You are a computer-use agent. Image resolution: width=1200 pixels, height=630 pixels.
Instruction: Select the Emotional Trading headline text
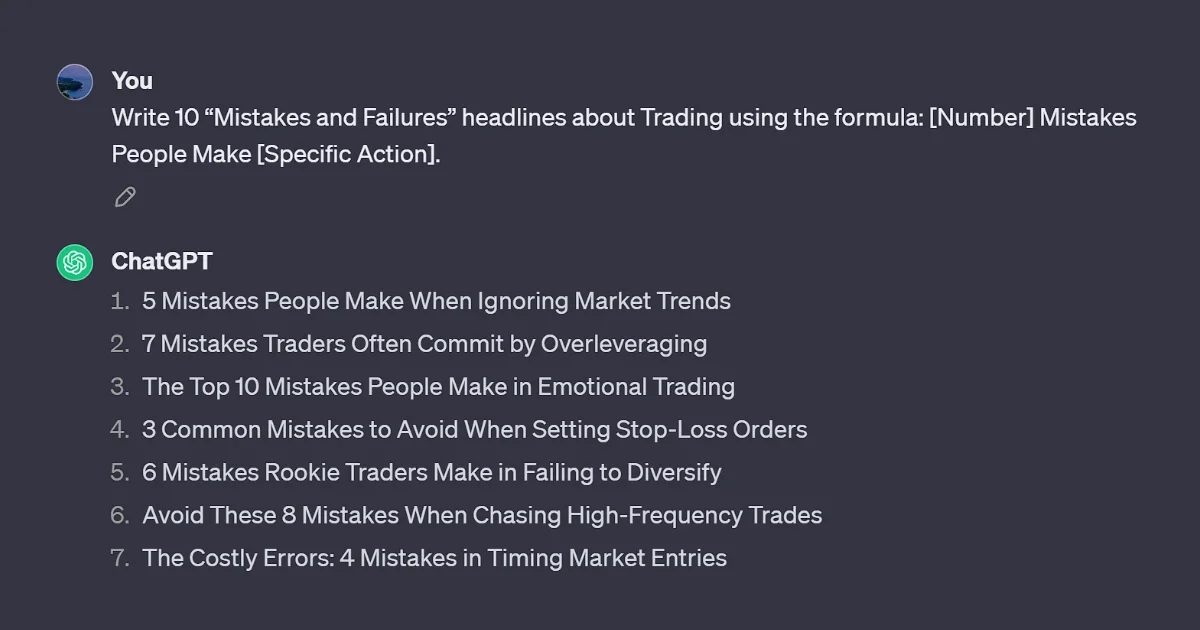click(x=439, y=387)
